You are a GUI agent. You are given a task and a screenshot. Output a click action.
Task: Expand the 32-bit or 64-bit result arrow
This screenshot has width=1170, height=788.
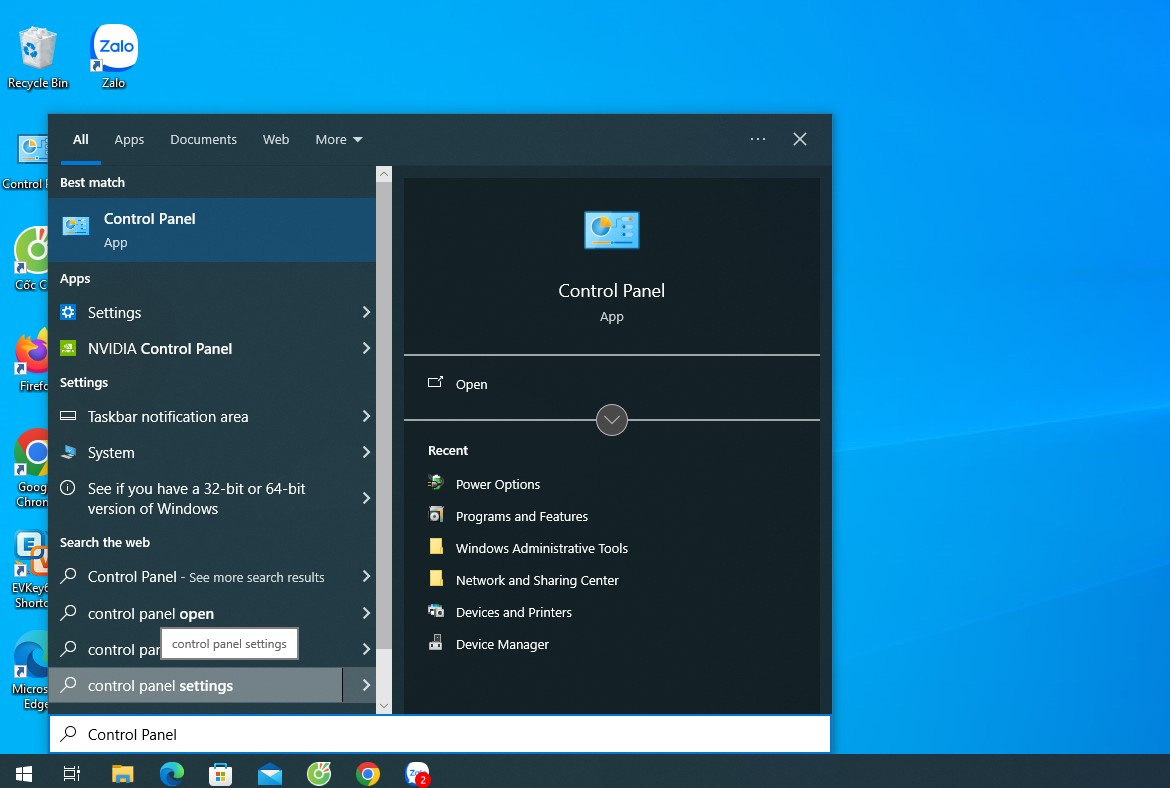click(x=366, y=498)
